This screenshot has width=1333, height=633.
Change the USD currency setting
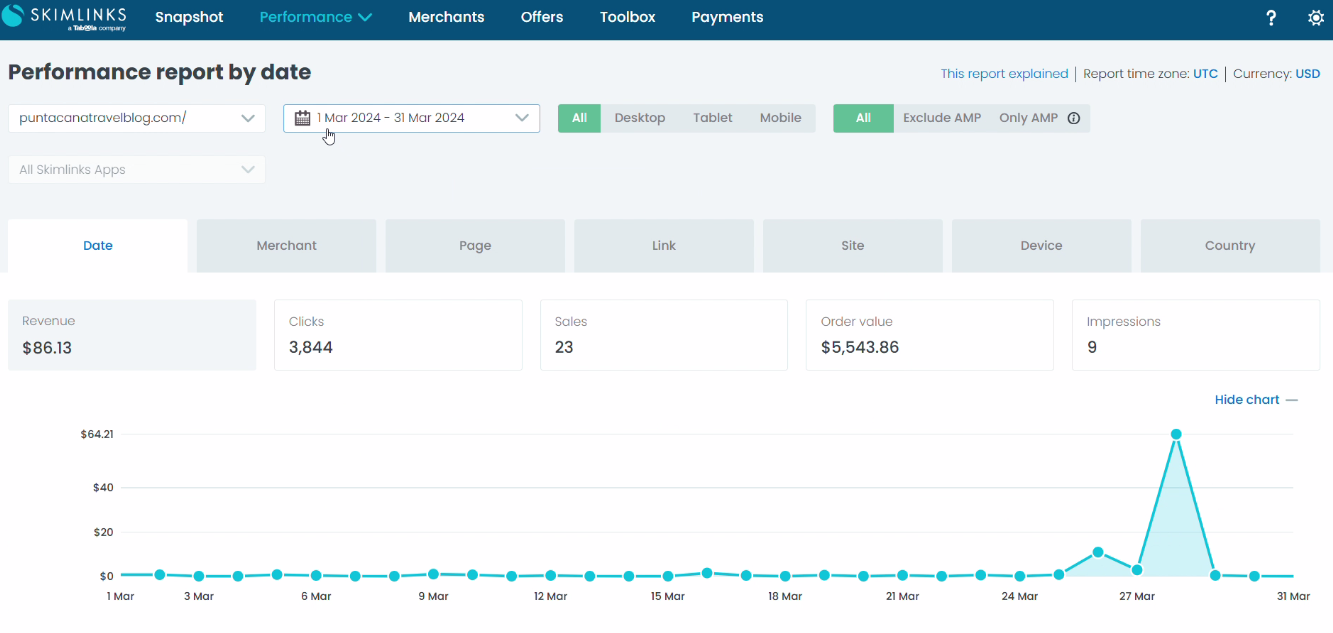1308,74
